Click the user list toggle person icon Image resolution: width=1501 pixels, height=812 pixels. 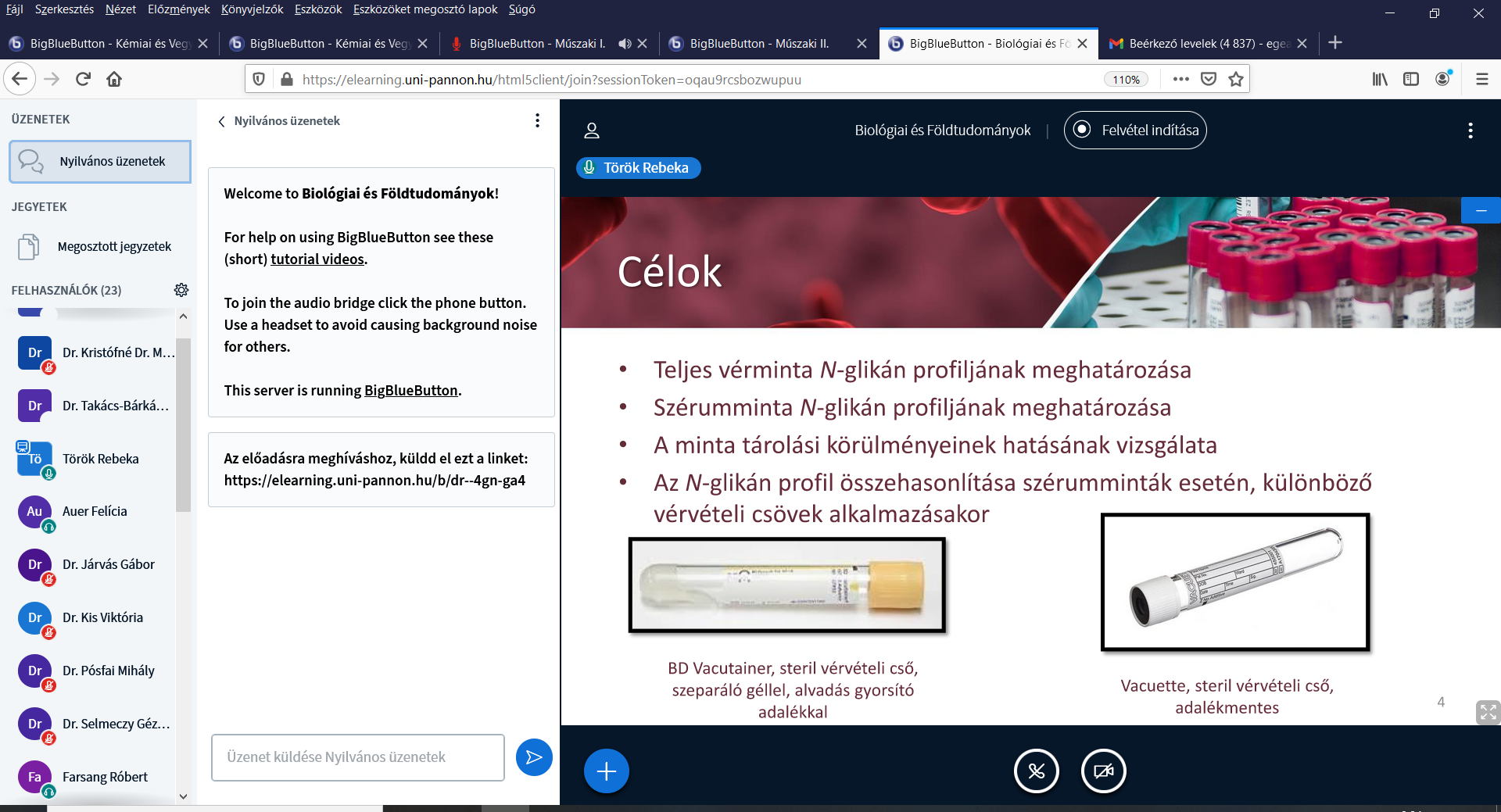592,131
